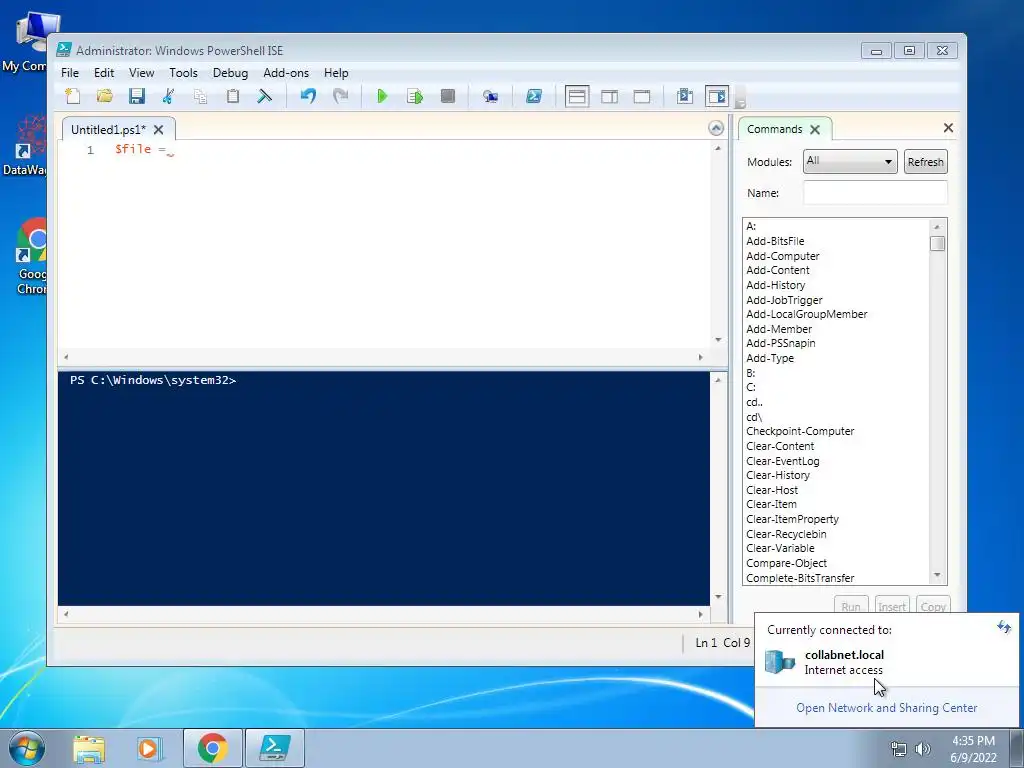Screen dimensions: 1024x768
Task: Open the Debug menu
Action: pos(231,72)
